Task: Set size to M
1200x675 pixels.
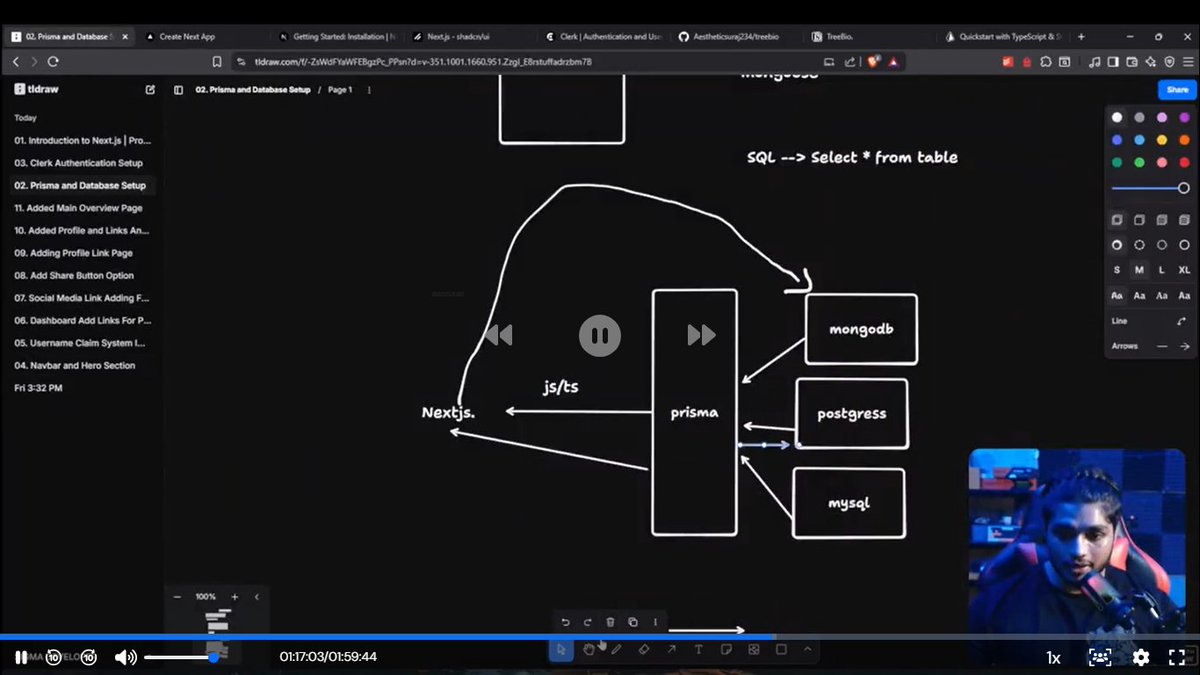Action: pos(1139,270)
